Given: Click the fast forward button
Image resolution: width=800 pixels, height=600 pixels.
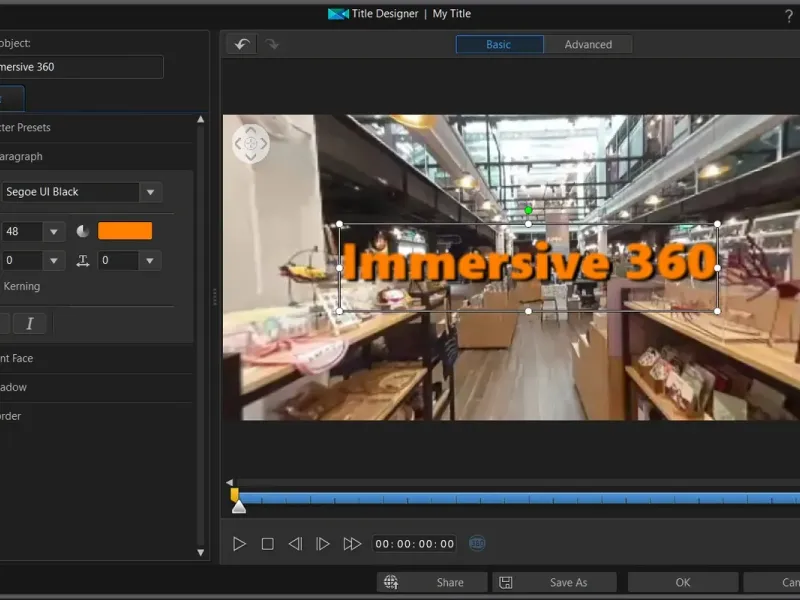Looking at the screenshot, I should 352,544.
